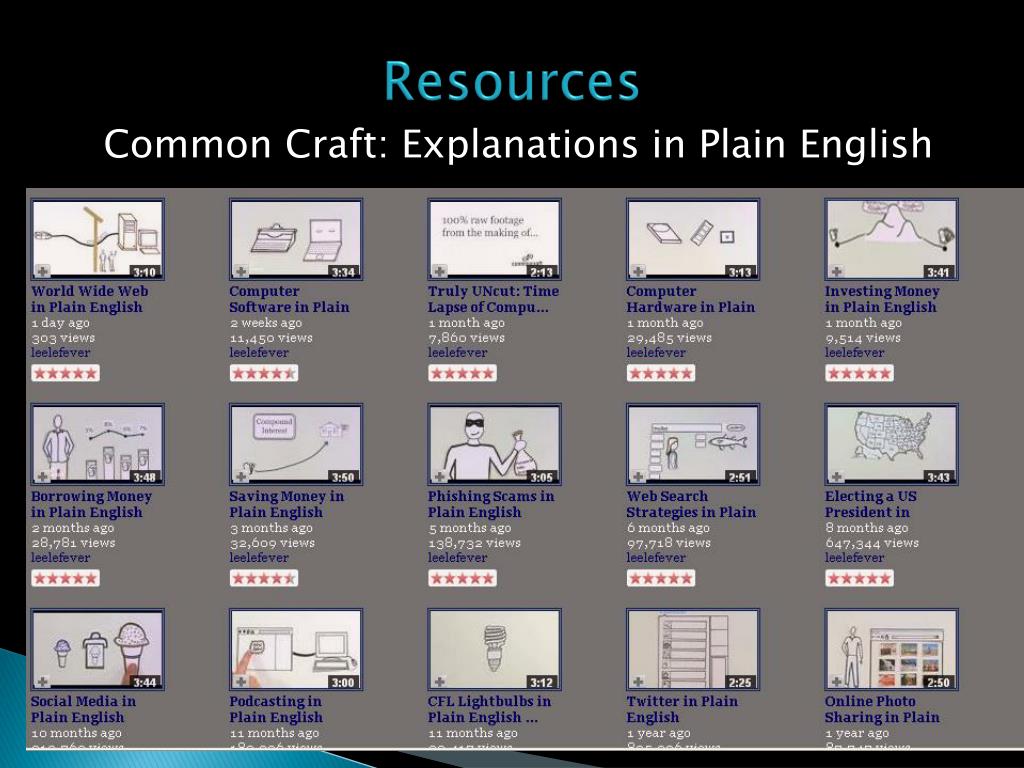
Task: Open Podcasting video thumbnail
Action: 296,649
